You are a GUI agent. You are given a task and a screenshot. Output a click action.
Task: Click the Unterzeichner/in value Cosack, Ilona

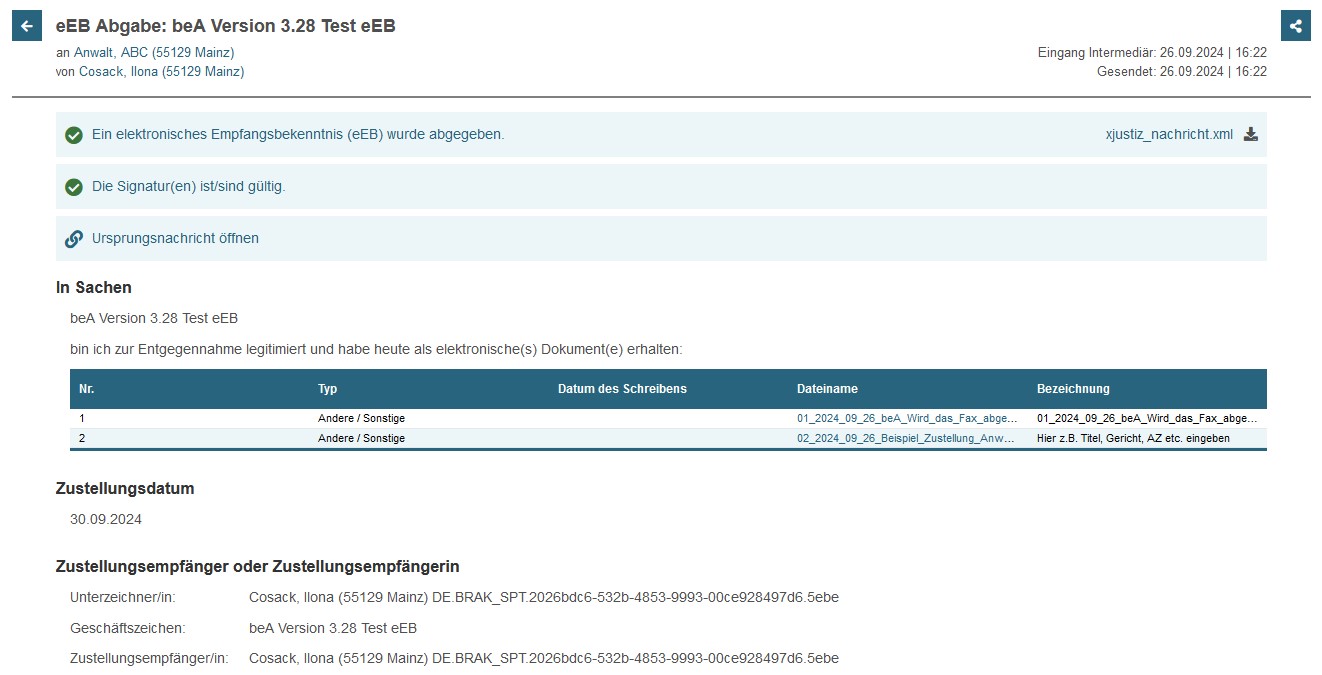[x=544, y=598]
